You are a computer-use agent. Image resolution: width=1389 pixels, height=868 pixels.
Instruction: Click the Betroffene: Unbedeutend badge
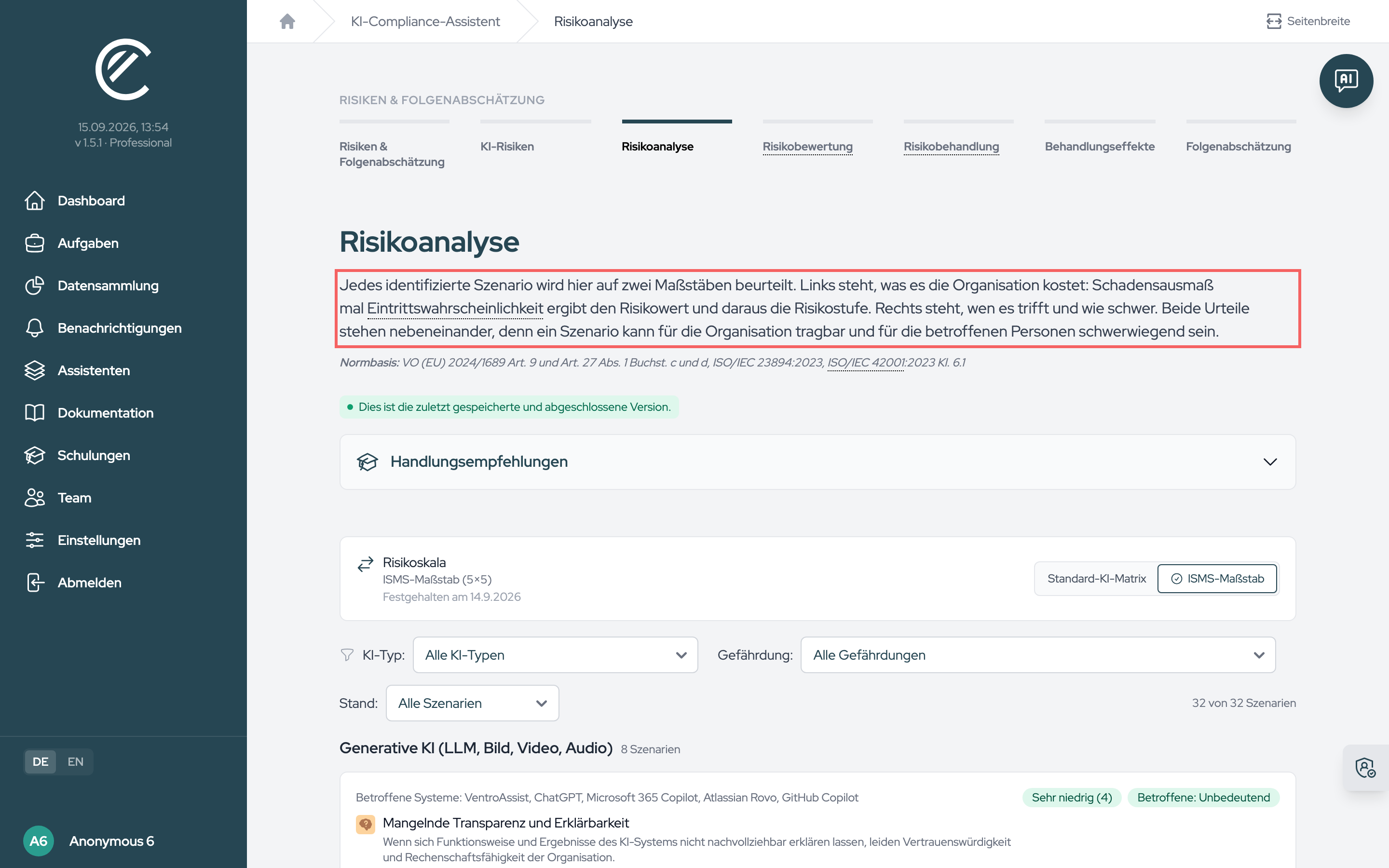[1203, 798]
